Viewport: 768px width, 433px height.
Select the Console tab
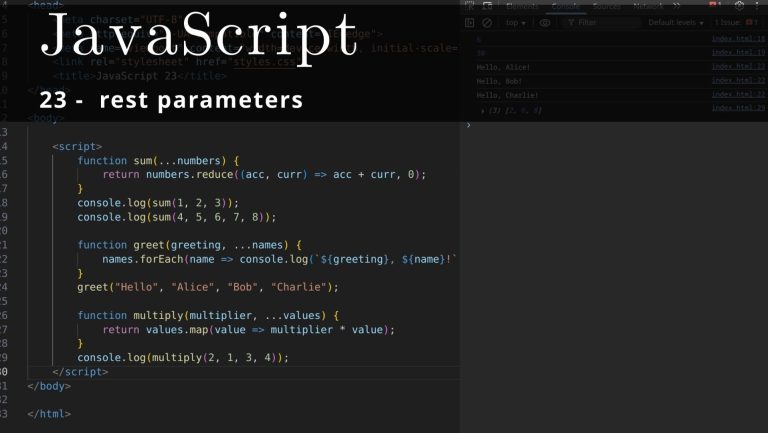tap(565, 6)
